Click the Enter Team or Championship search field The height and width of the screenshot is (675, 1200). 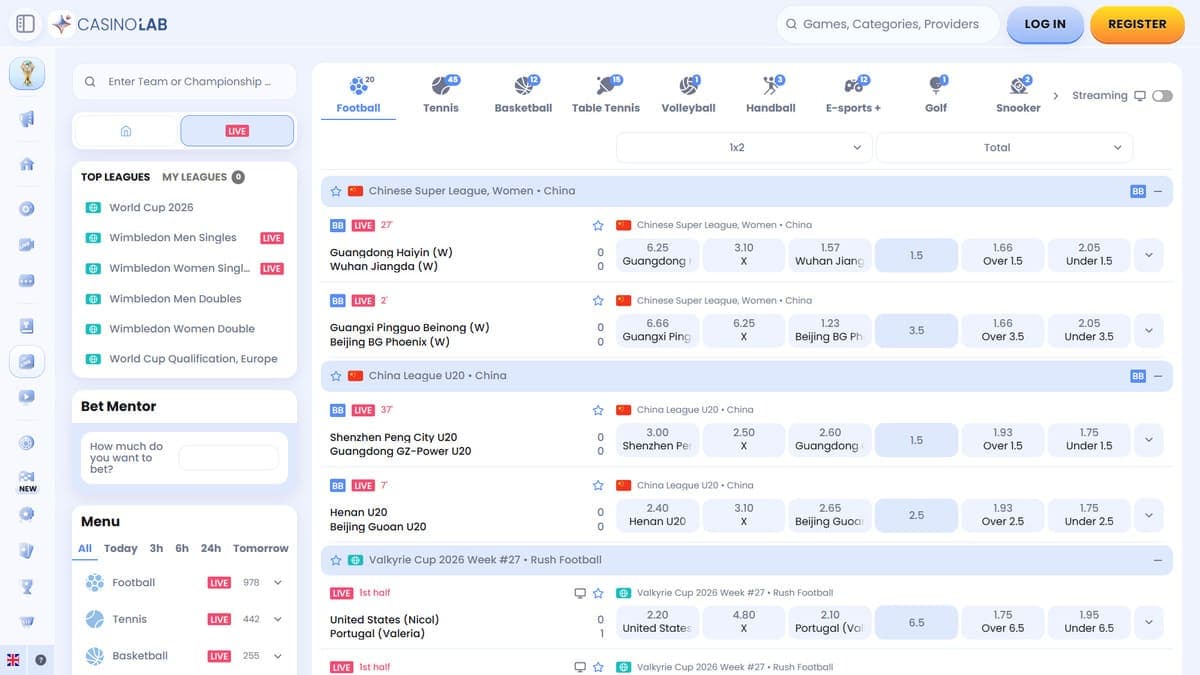185,82
